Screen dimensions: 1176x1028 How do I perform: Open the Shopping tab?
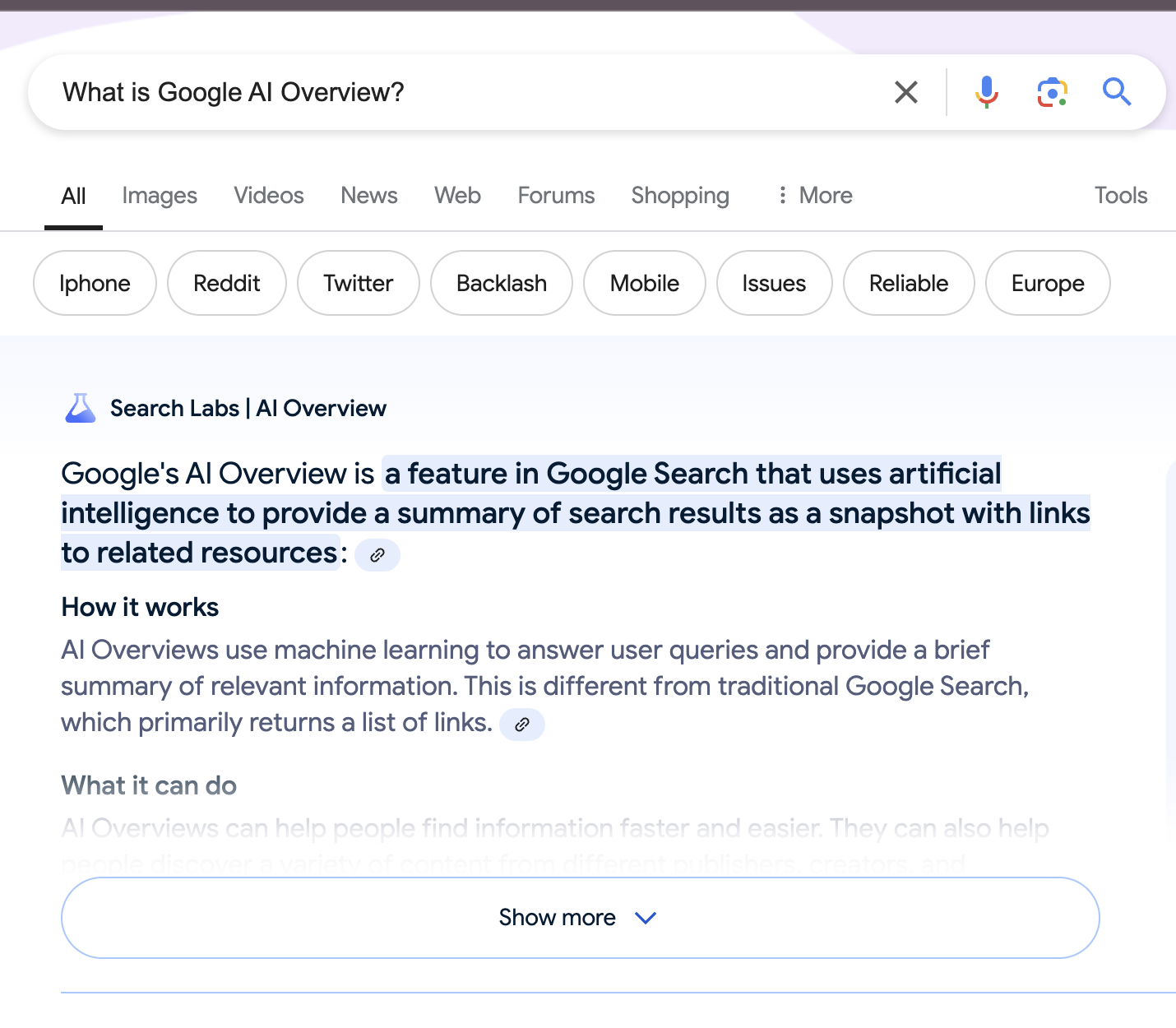click(680, 196)
